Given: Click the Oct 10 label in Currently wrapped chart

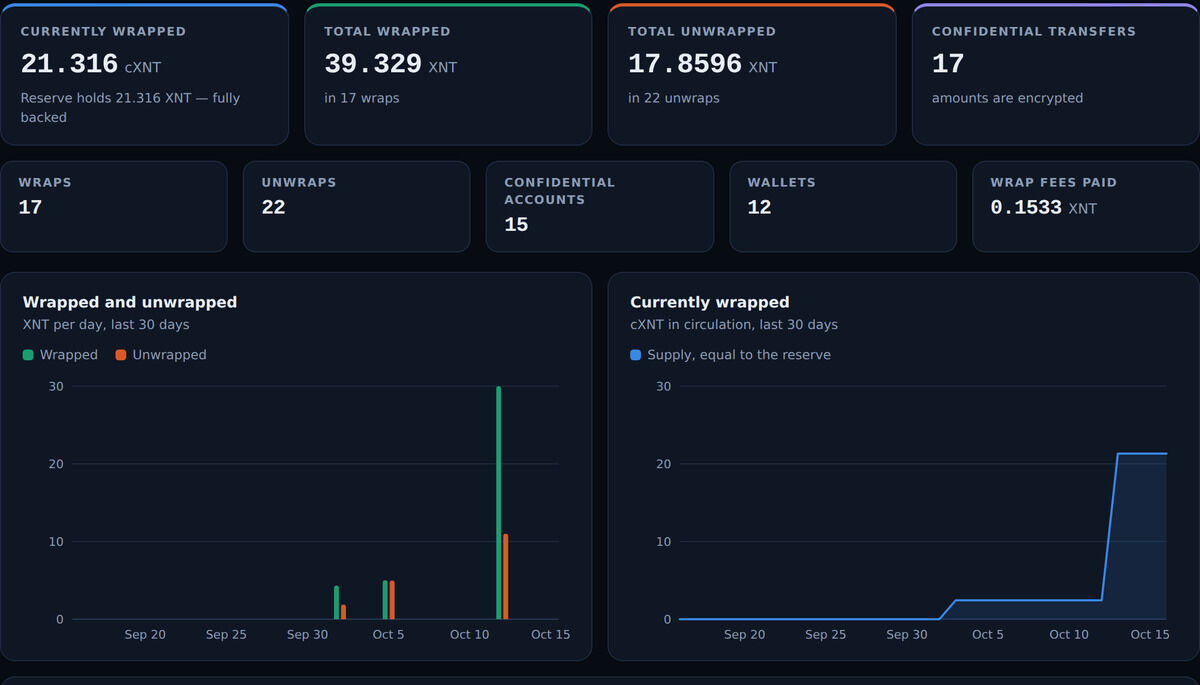Looking at the screenshot, I should [x=1069, y=635].
